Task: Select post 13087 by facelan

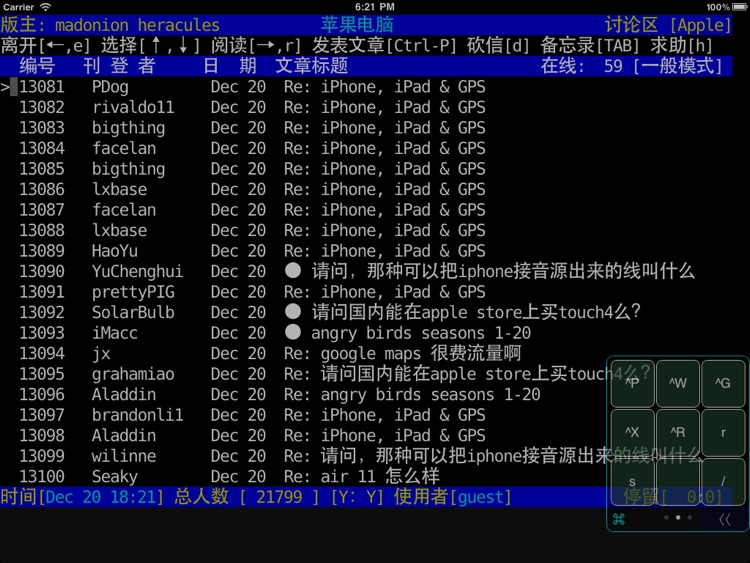Action: (366, 210)
